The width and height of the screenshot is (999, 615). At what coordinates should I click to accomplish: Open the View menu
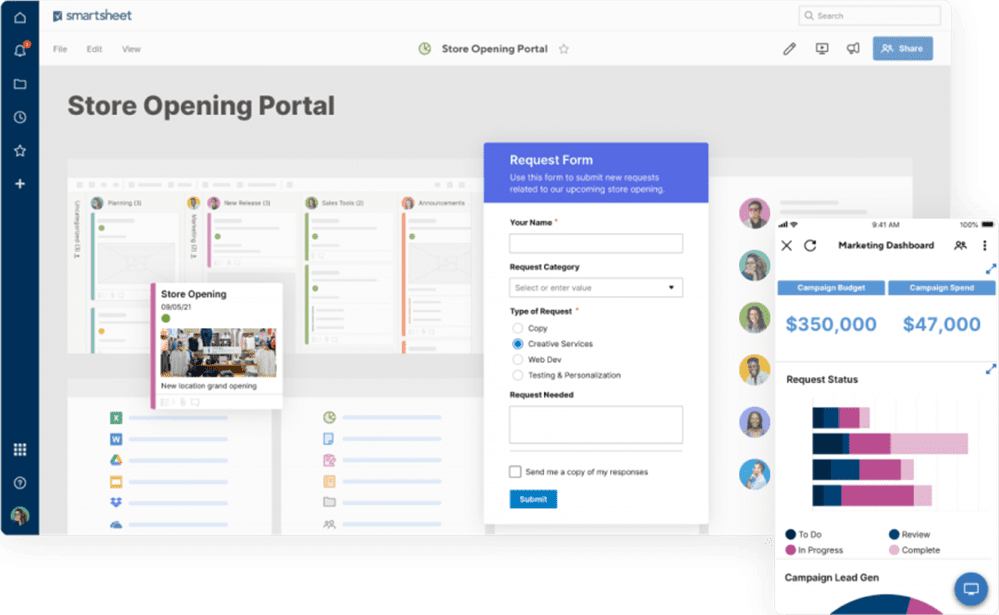(x=131, y=49)
